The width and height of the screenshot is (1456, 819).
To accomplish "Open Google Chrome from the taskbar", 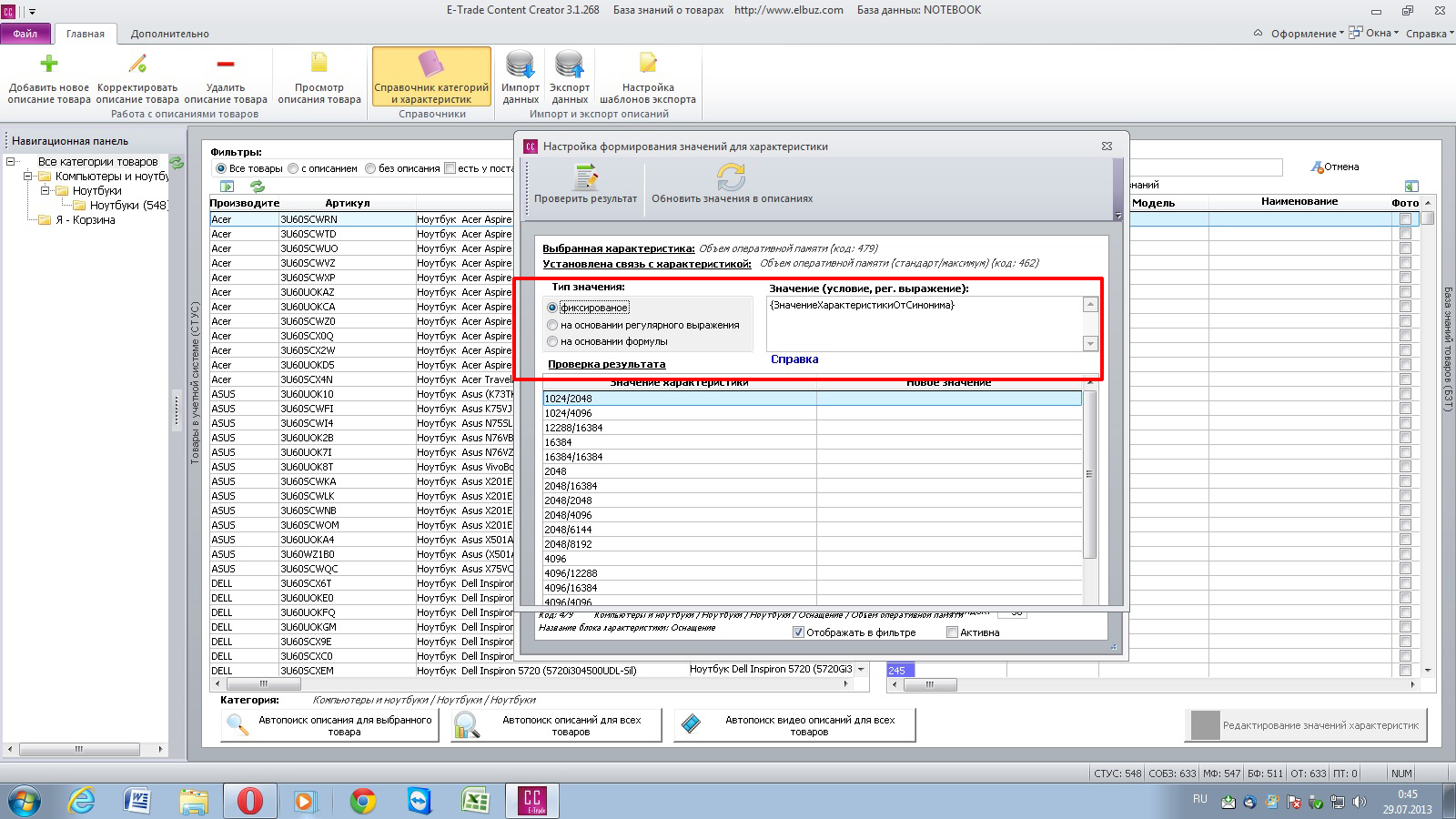I will click(362, 801).
